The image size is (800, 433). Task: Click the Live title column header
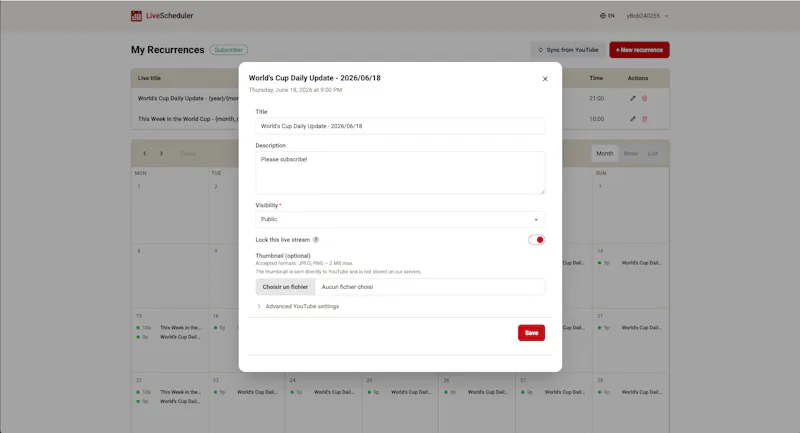(149, 78)
